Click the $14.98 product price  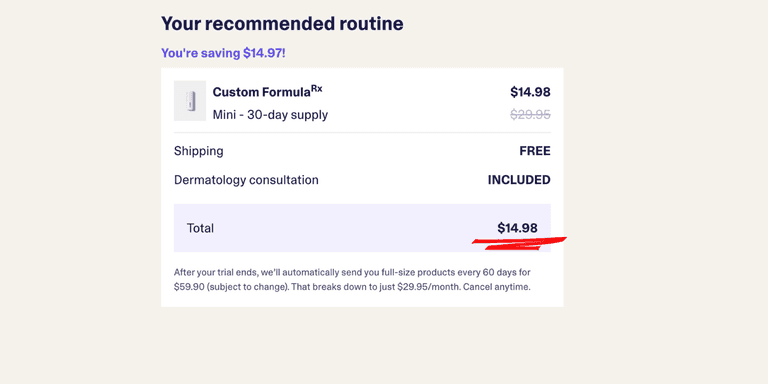(530, 92)
